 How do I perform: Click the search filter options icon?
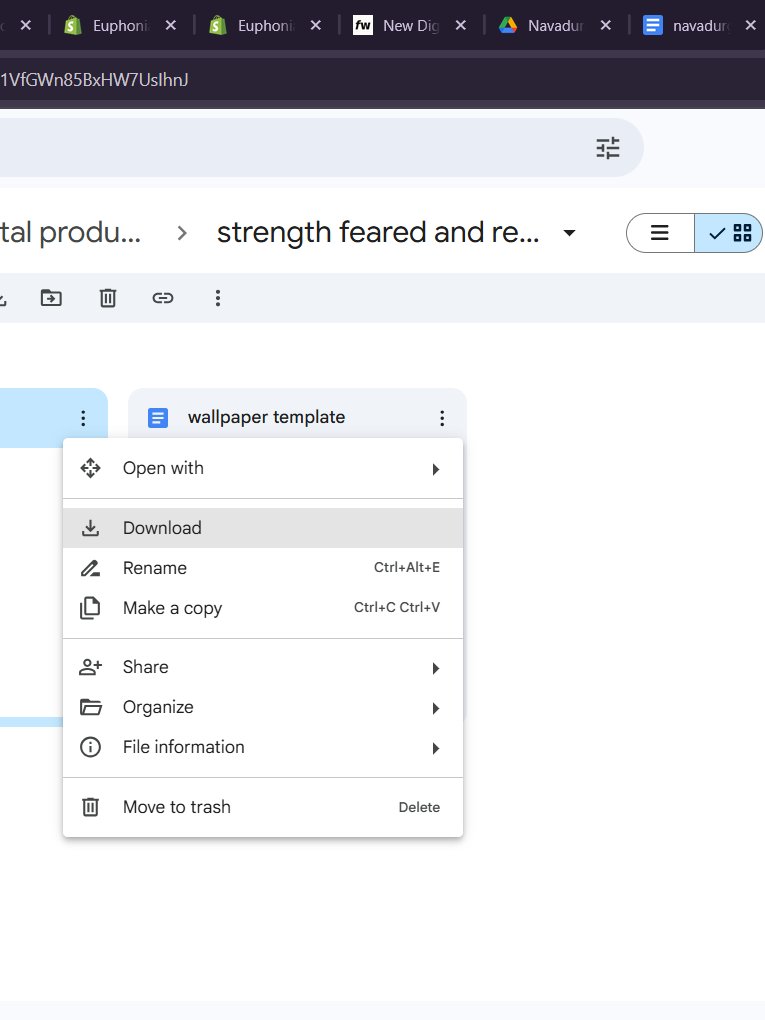coord(608,148)
